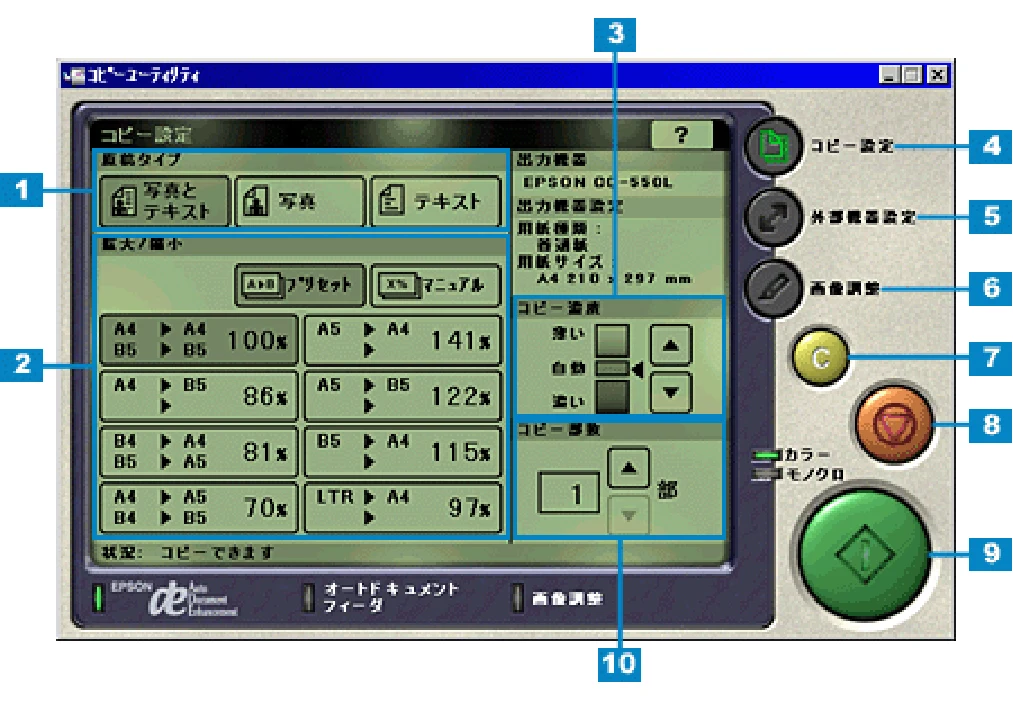
Task: Select the 薄い light density swatch
Action: pos(612,339)
